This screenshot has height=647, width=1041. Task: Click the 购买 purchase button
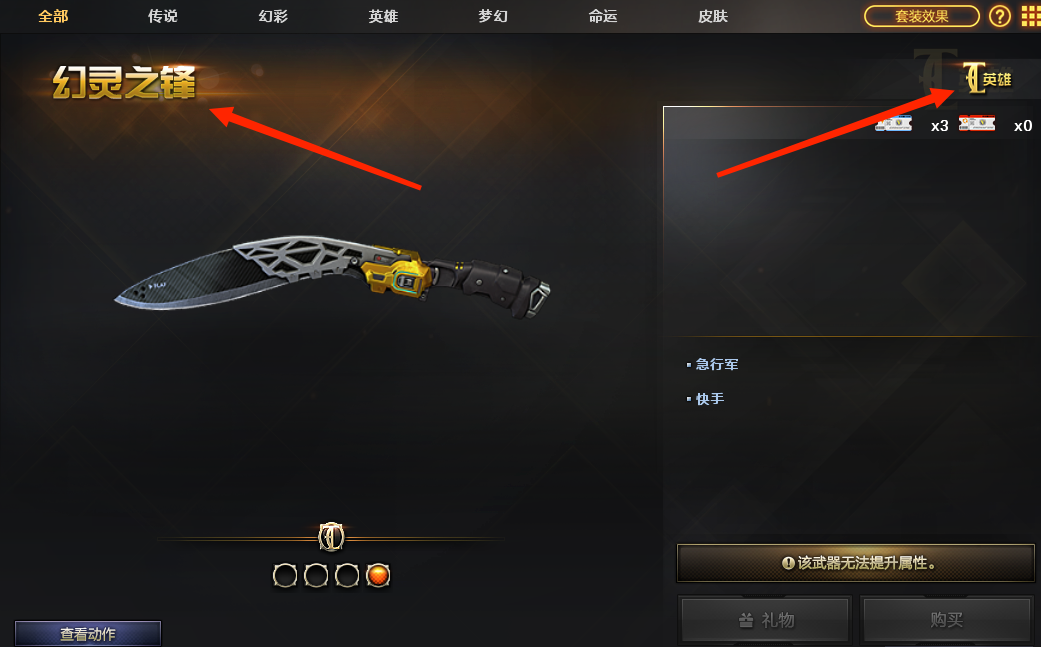[x=947, y=620]
